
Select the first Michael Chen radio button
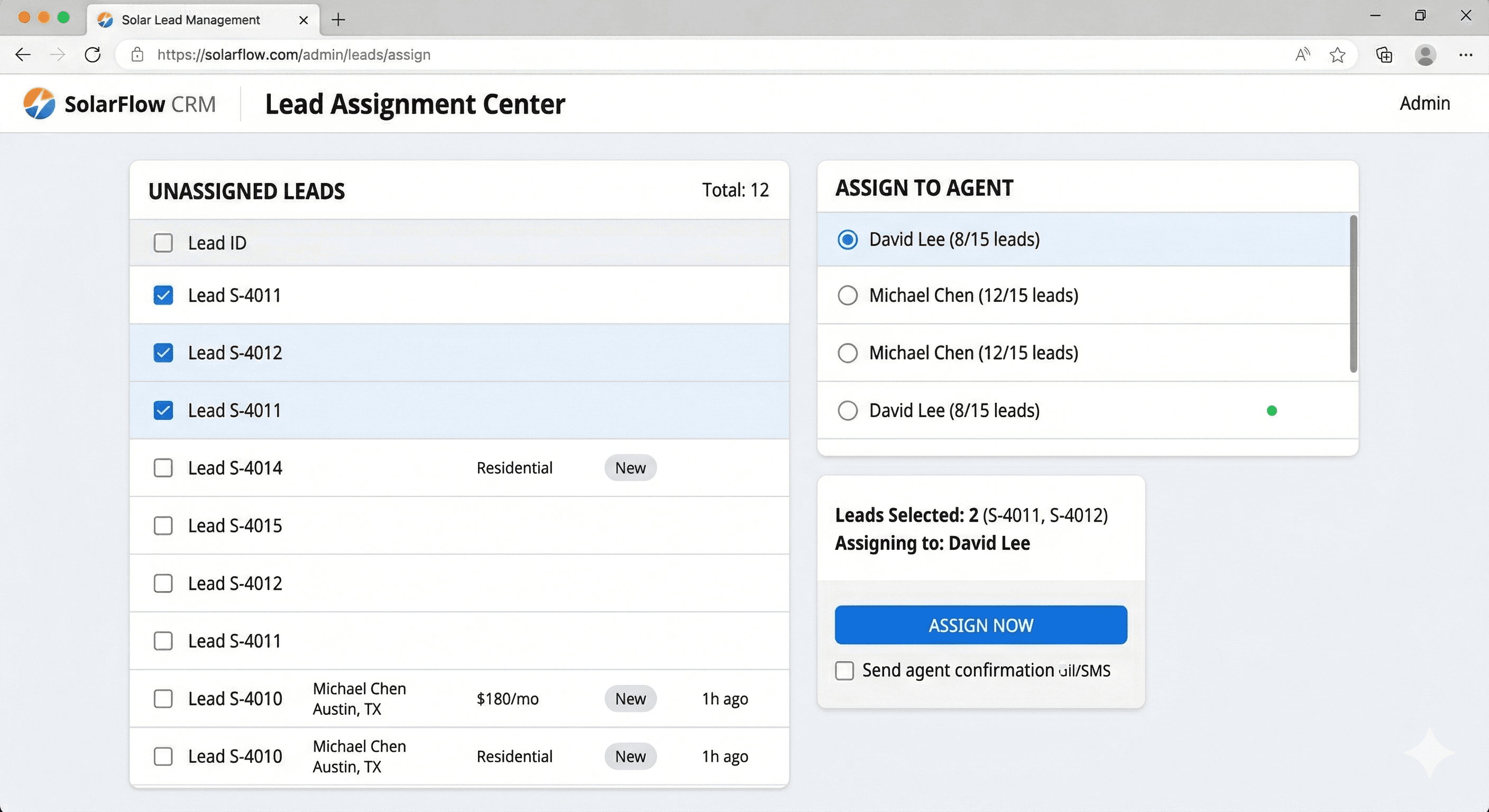(x=848, y=296)
